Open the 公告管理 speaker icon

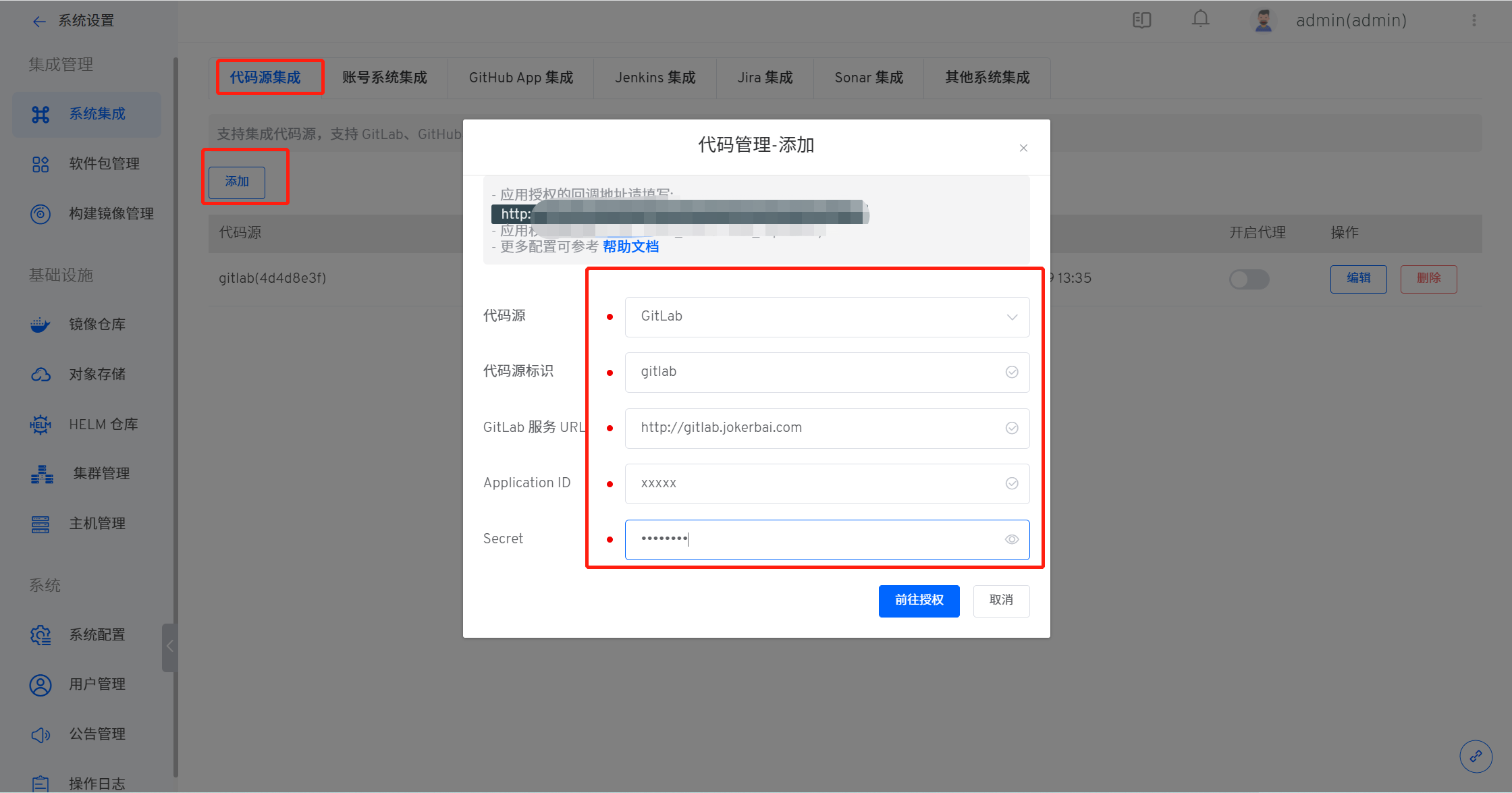click(x=40, y=734)
